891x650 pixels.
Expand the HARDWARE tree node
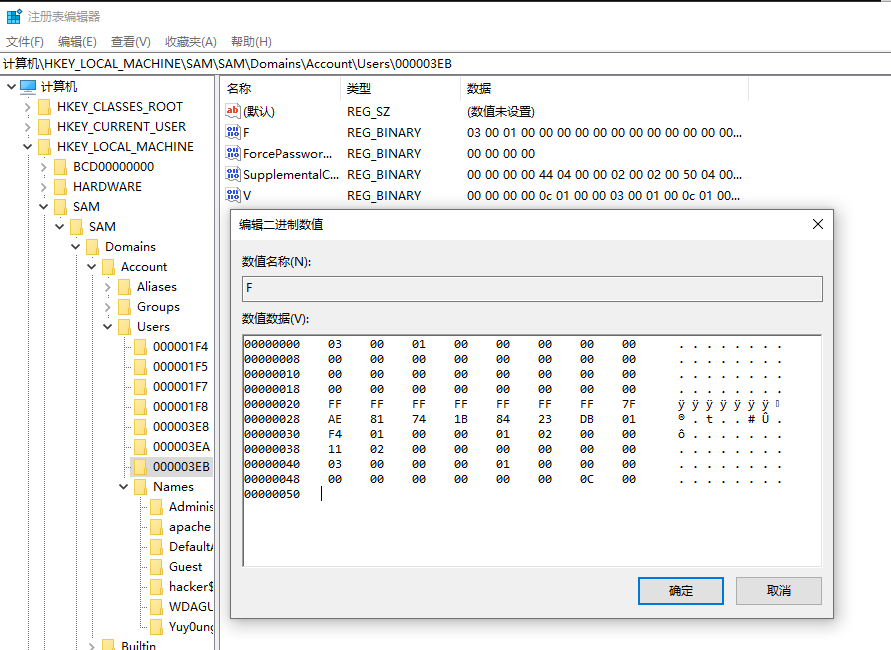(43, 187)
